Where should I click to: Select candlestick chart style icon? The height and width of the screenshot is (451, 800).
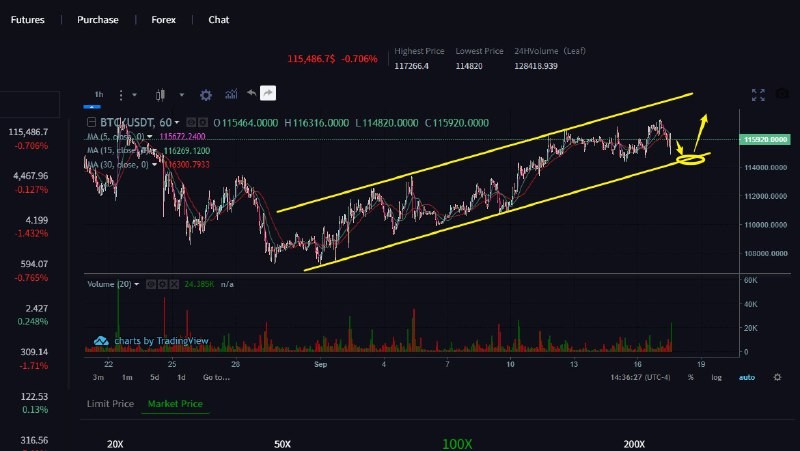click(159, 94)
